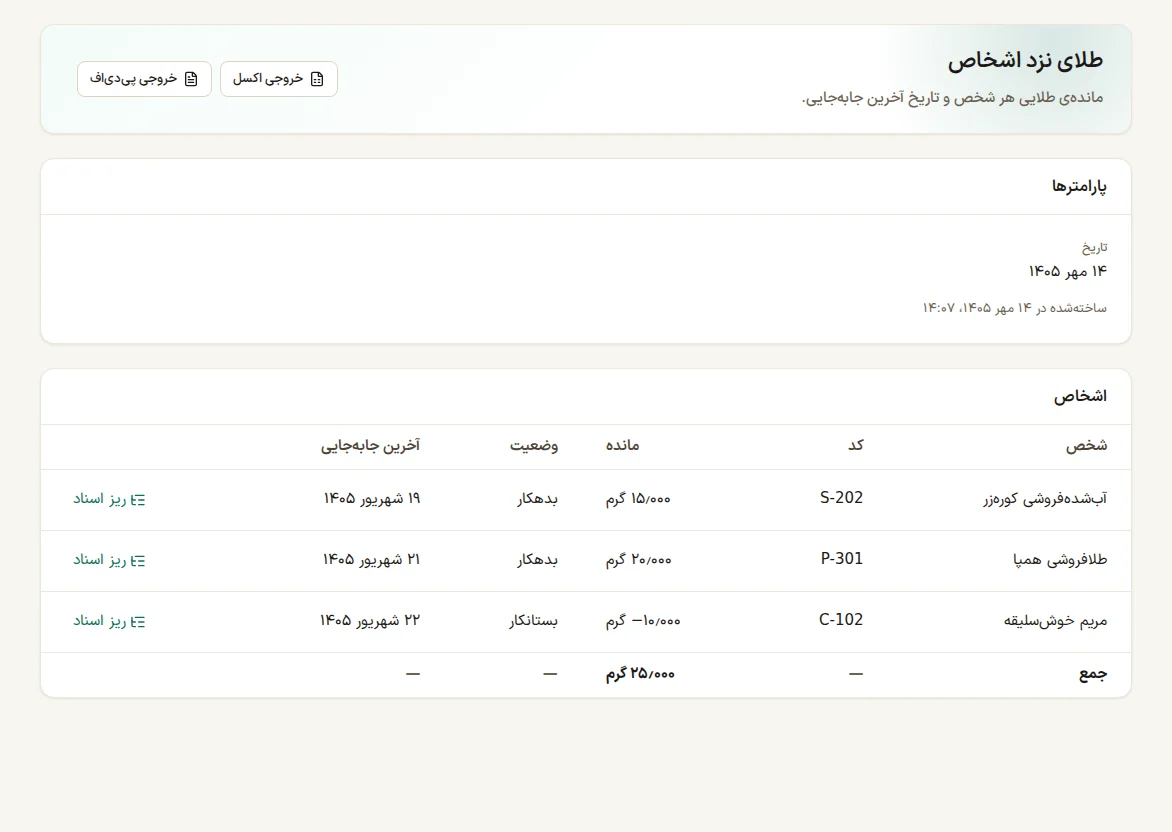The width and height of the screenshot is (1172, 832).
Task: Click بدهکار status in S-202 row
Action: click(x=537, y=499)
